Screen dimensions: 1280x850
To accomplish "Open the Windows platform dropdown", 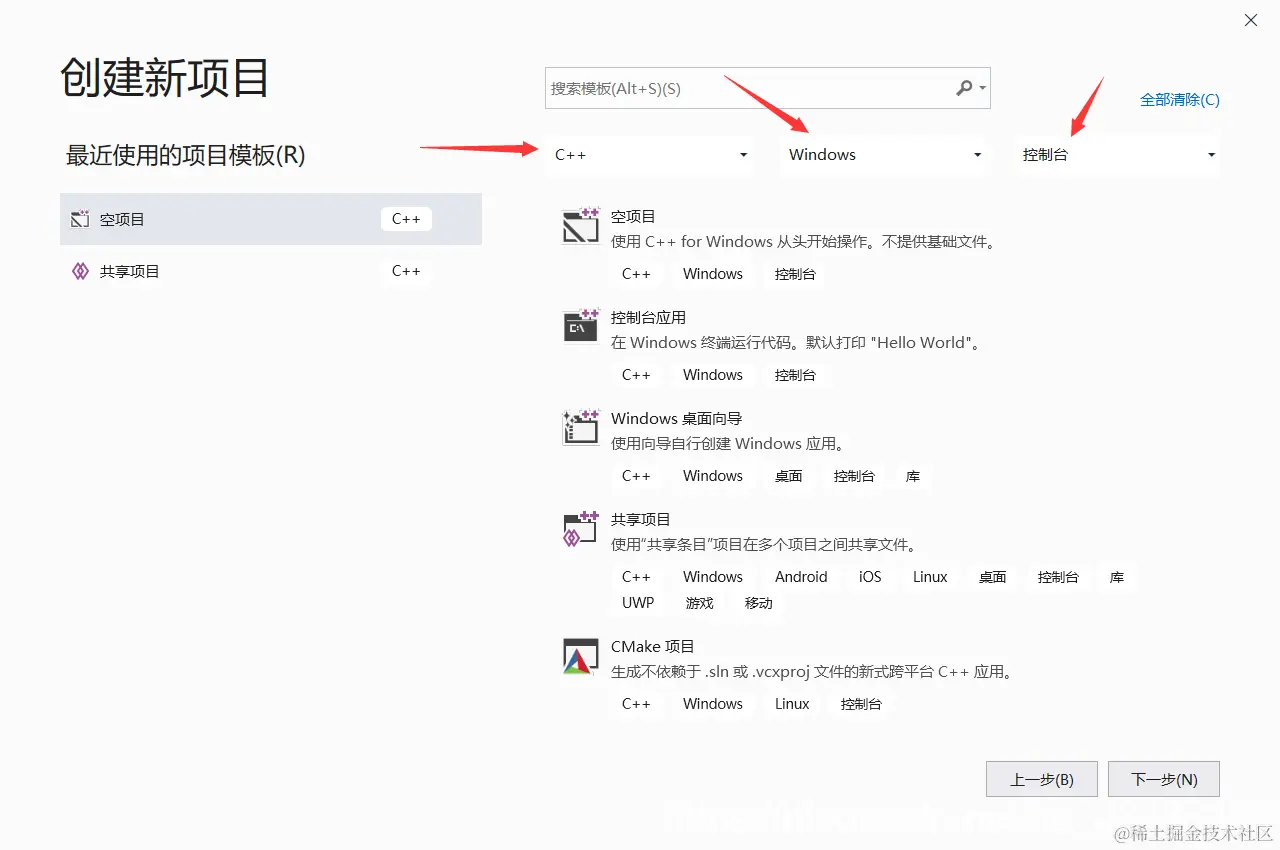I will [x=884, y=155].
